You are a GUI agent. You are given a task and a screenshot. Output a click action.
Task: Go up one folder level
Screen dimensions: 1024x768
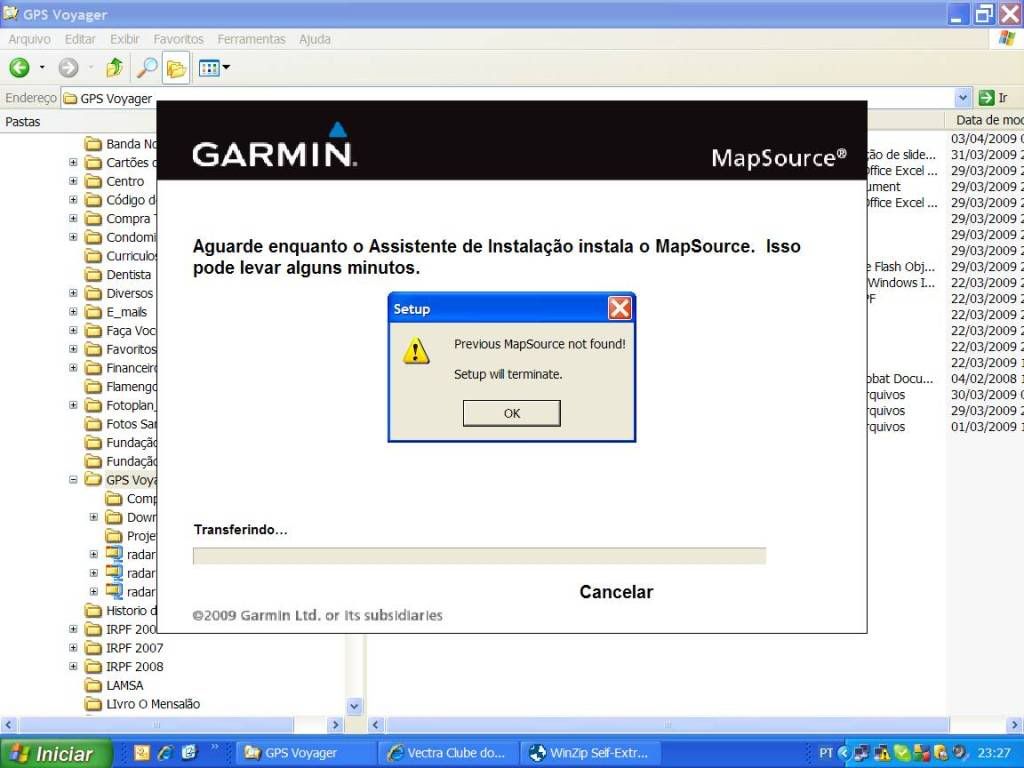(x=115, y=67)
